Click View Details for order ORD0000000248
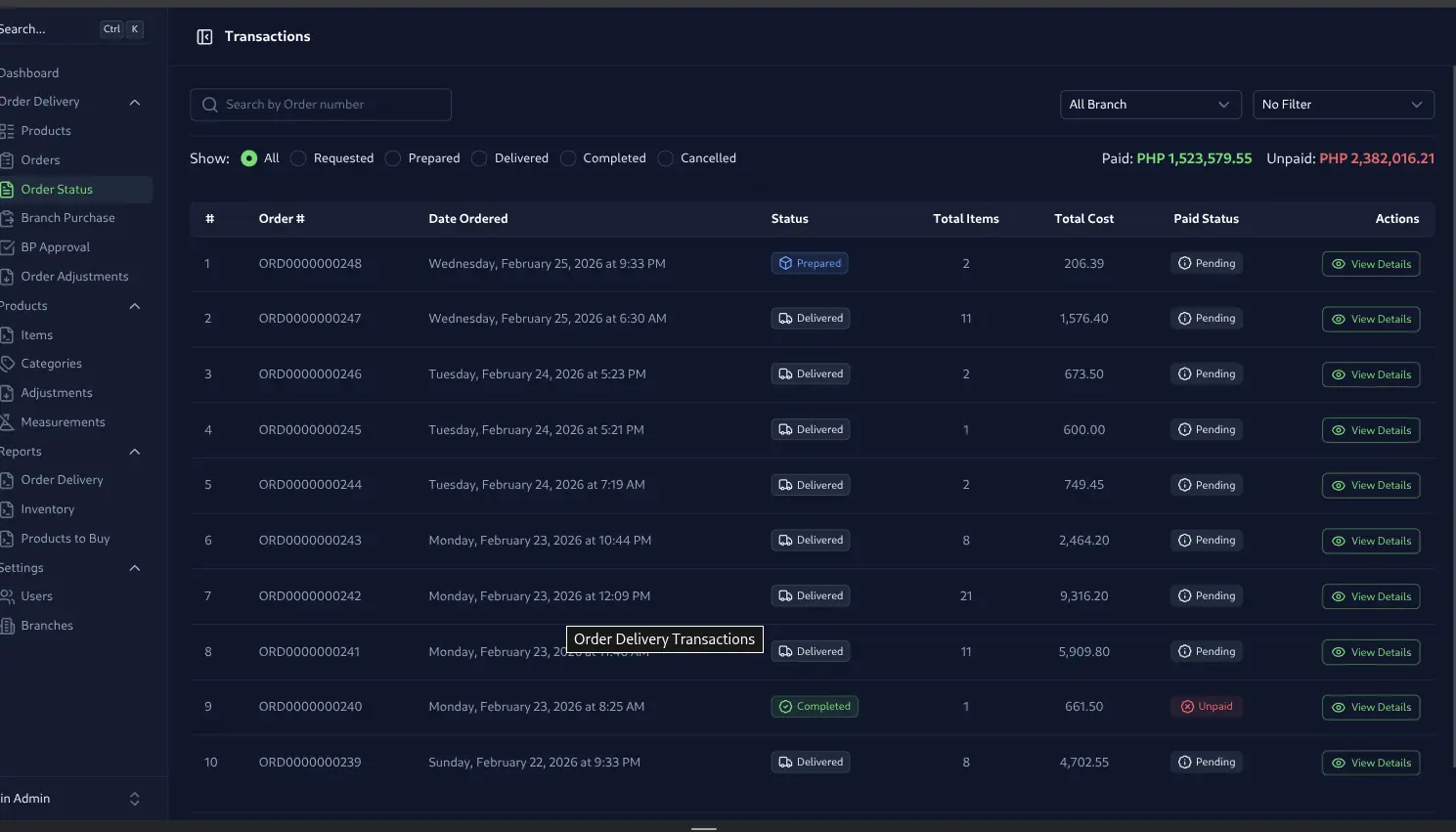 coord(1371,263)
